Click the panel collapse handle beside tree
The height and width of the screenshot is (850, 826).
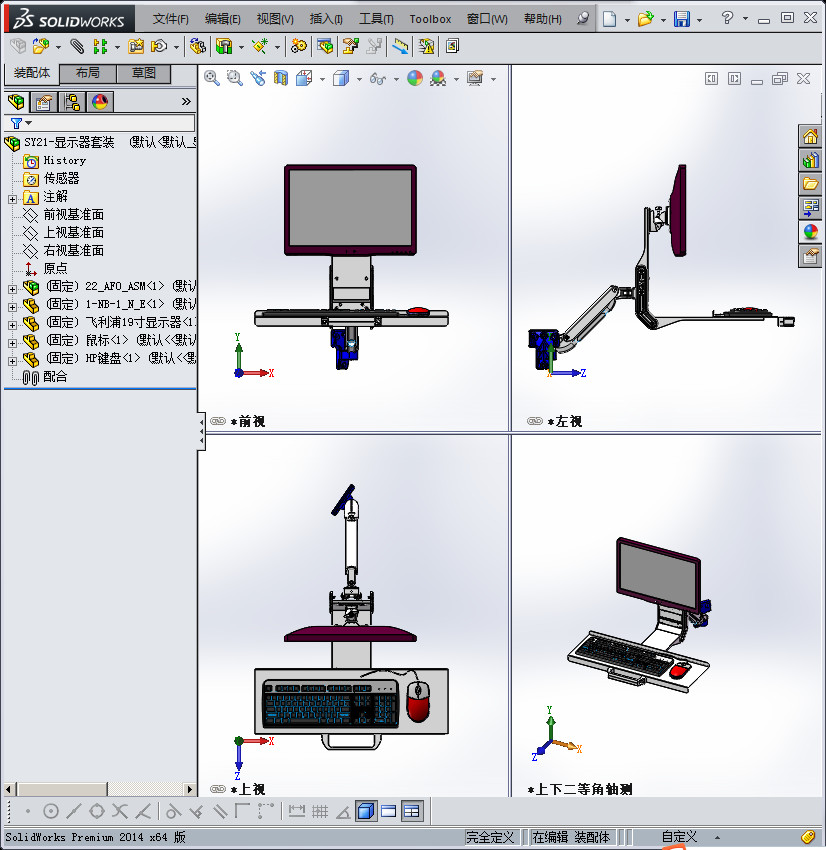201,431
